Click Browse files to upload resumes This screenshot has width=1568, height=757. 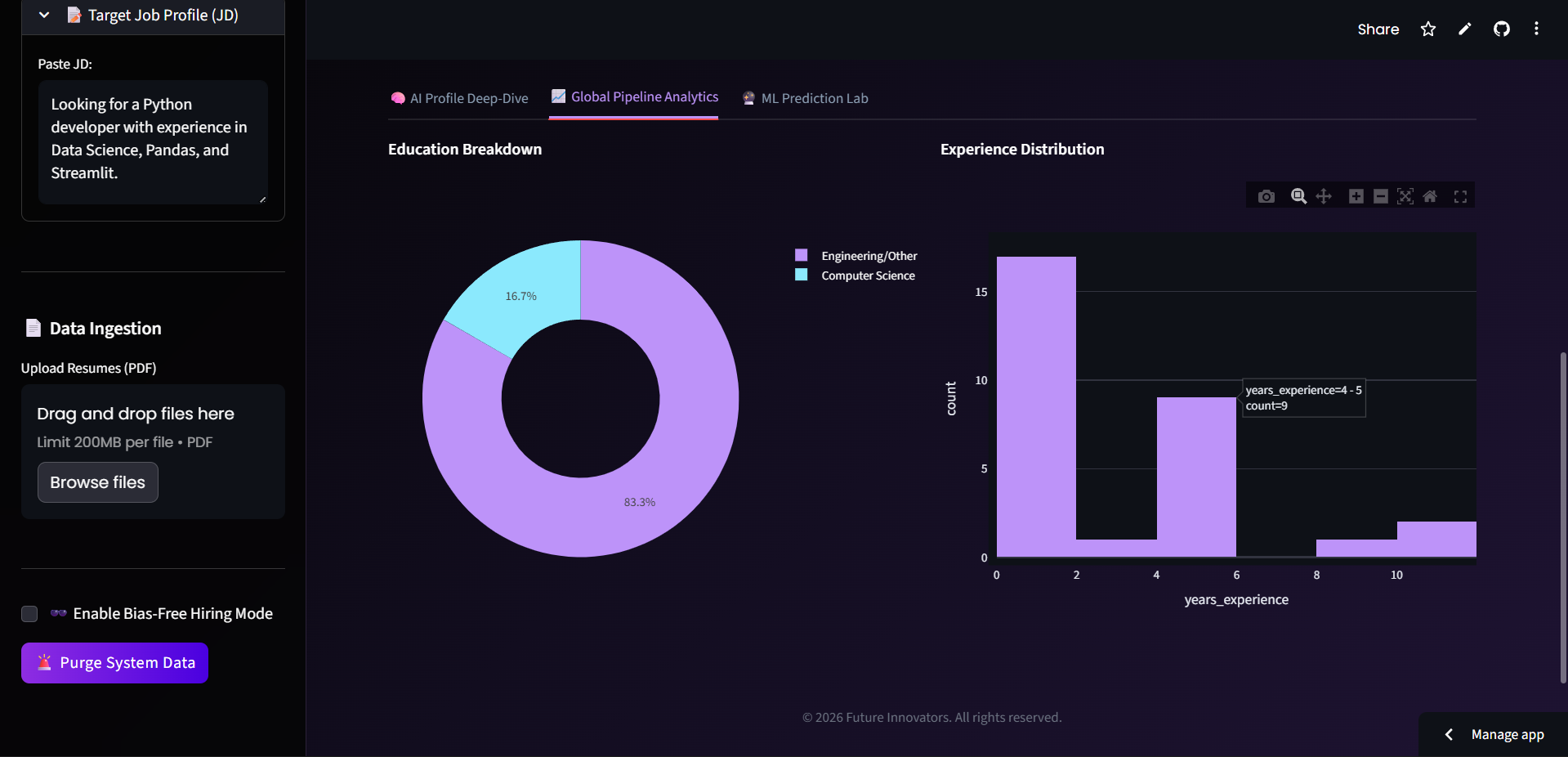96,482
